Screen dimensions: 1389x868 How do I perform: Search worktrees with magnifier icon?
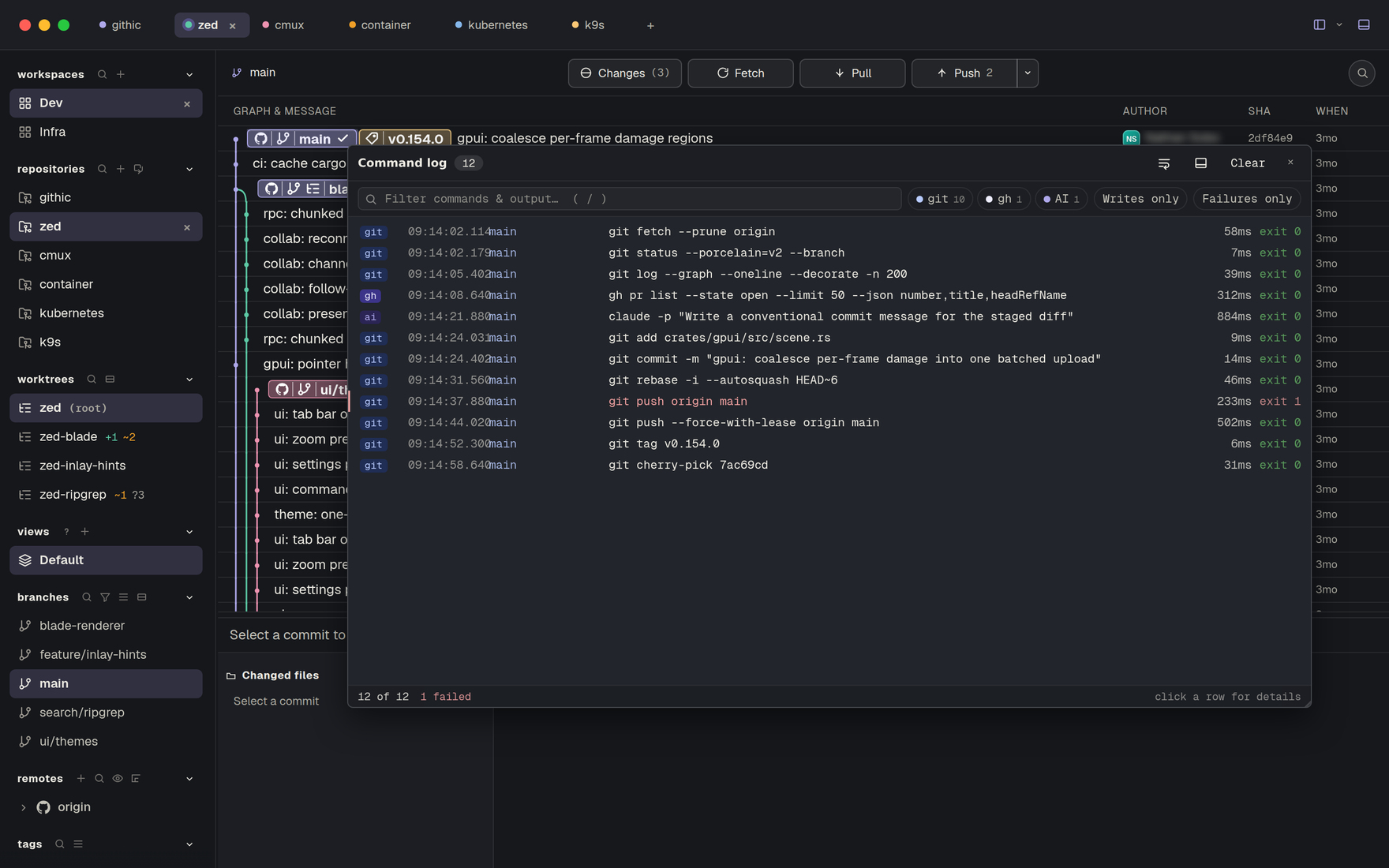[92, 380]
